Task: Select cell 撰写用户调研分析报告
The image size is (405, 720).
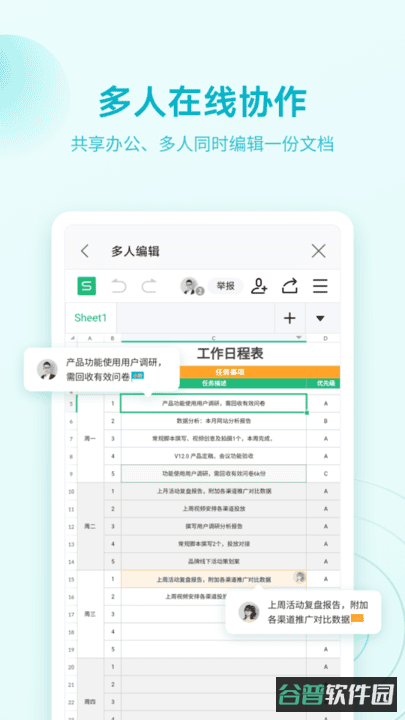Action: pyautogui.click(x=214, y=526)
